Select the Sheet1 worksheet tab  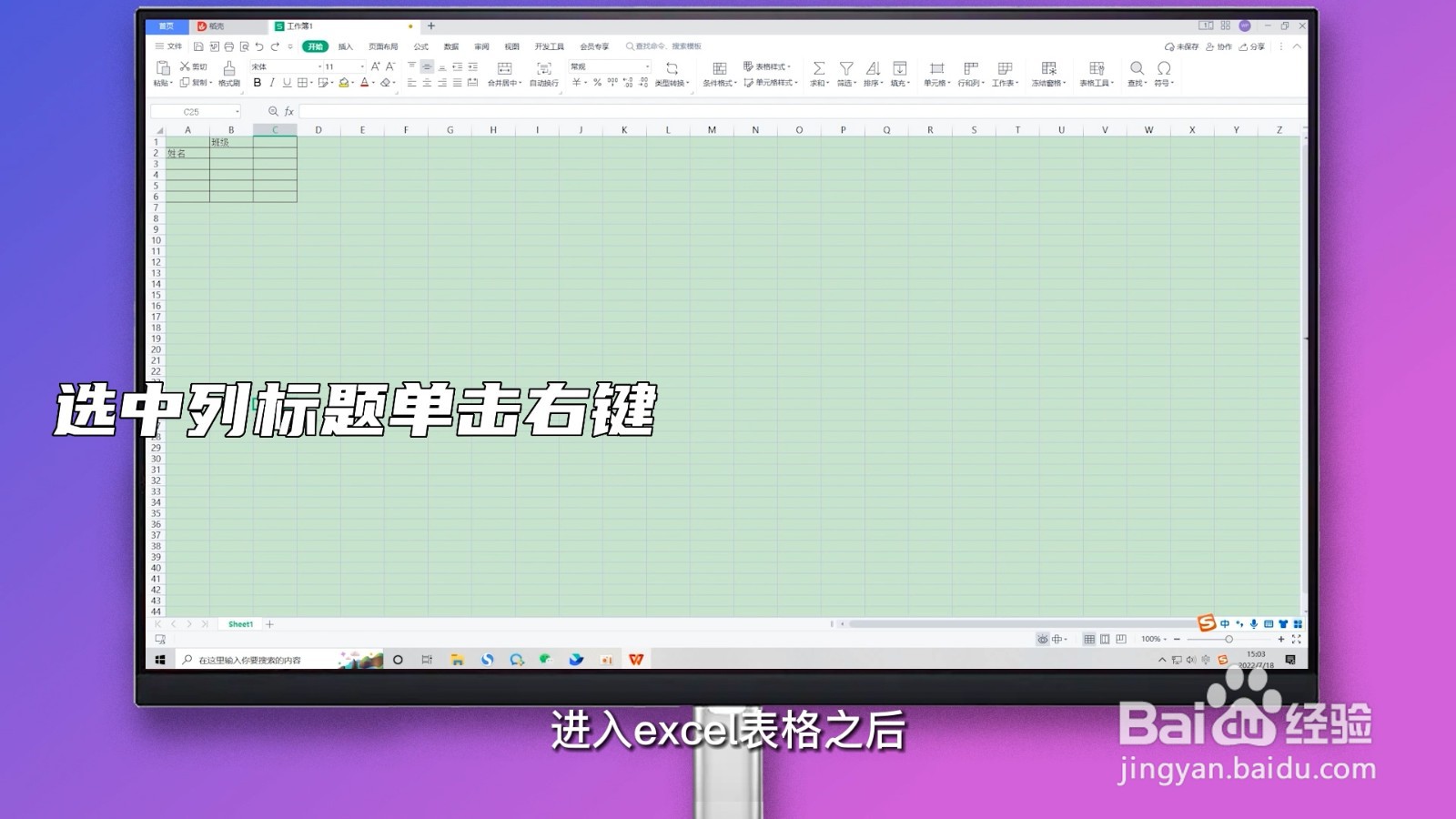[240, 624]
